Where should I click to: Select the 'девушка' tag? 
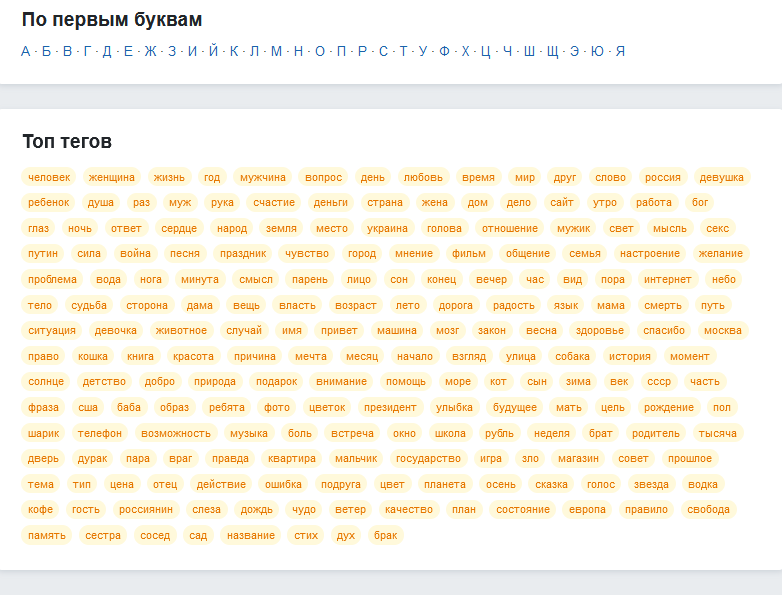point(721,177)
